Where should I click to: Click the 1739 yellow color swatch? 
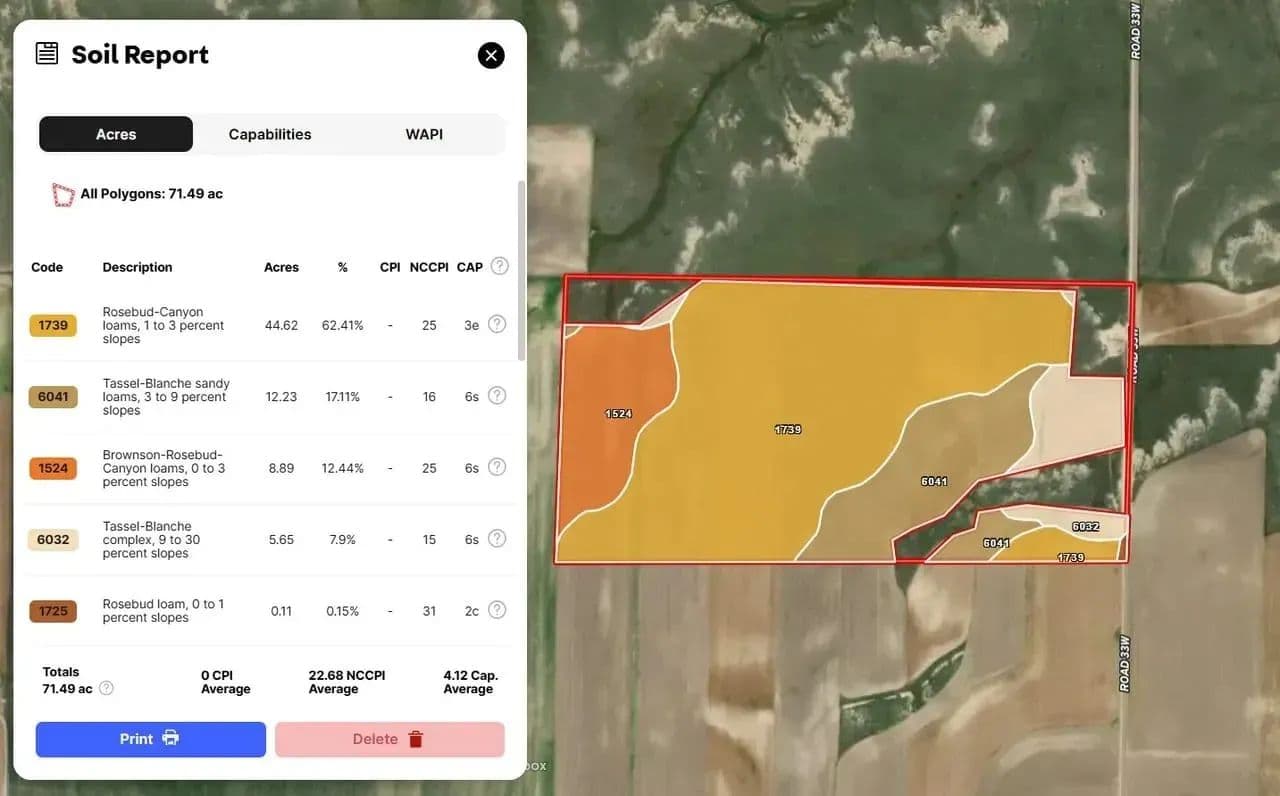click(53, 325)
